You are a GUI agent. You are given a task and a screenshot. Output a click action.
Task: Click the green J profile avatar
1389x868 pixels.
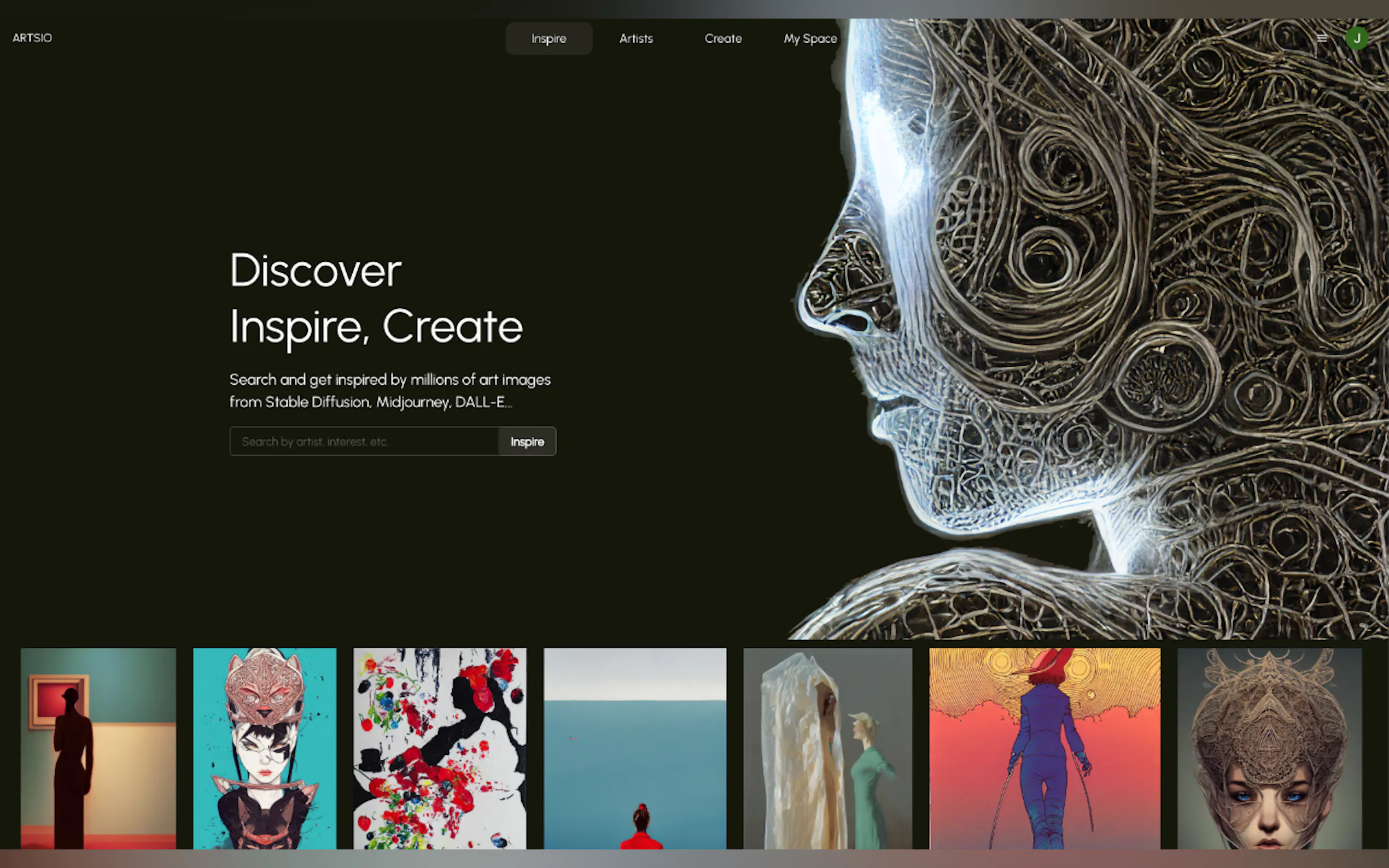click(x=1356, y=38)
